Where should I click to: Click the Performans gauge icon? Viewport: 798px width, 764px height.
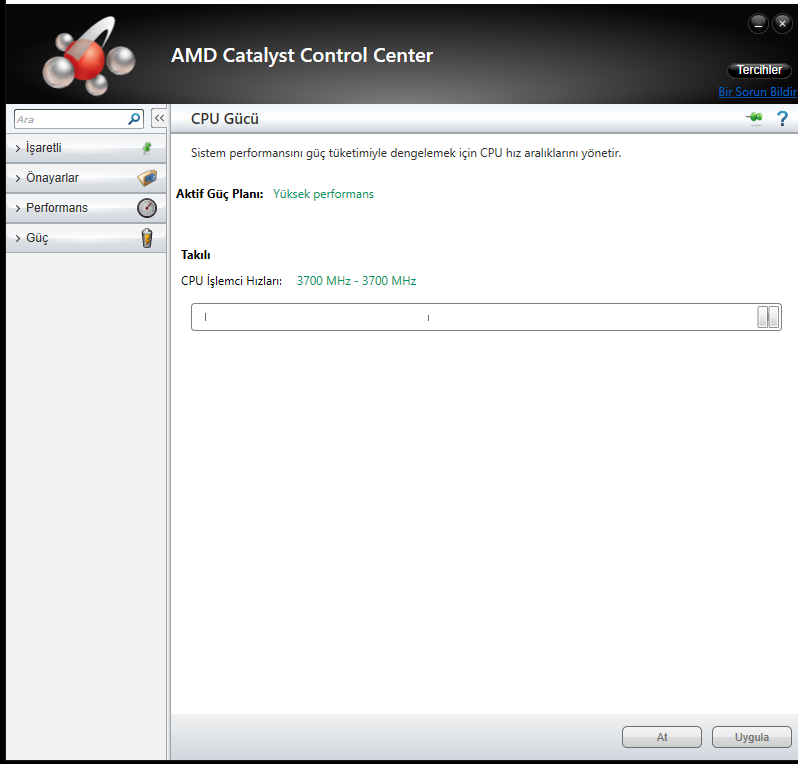(147, 208)
